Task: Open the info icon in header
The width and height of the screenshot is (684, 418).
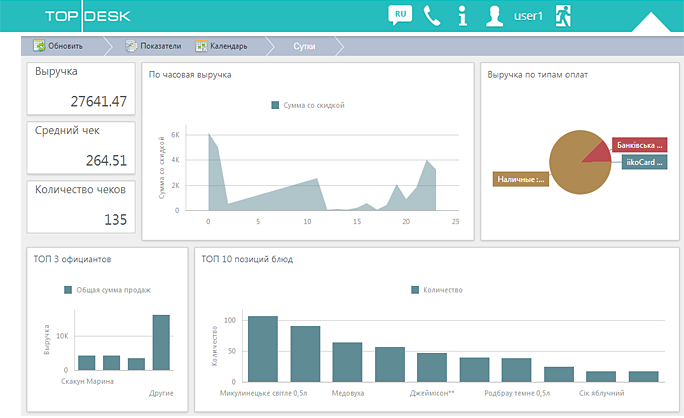Action: pyautogui.click(x=462, y=16)
